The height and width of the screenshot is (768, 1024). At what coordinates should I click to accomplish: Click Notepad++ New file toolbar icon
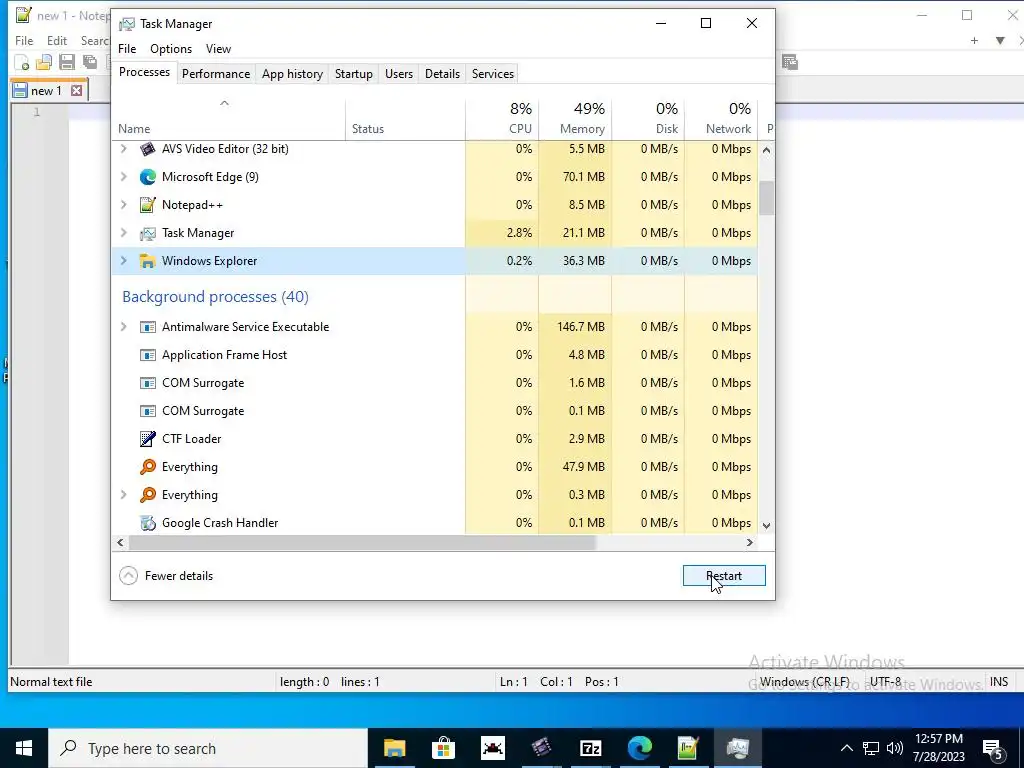[x=22, y=63]
